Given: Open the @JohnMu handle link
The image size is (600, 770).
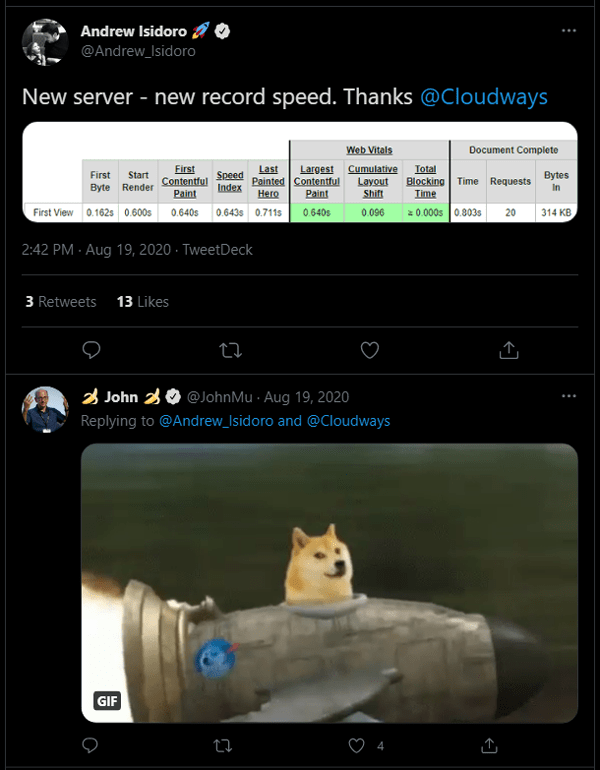Looking at the screenshot, I should point(221,397).
